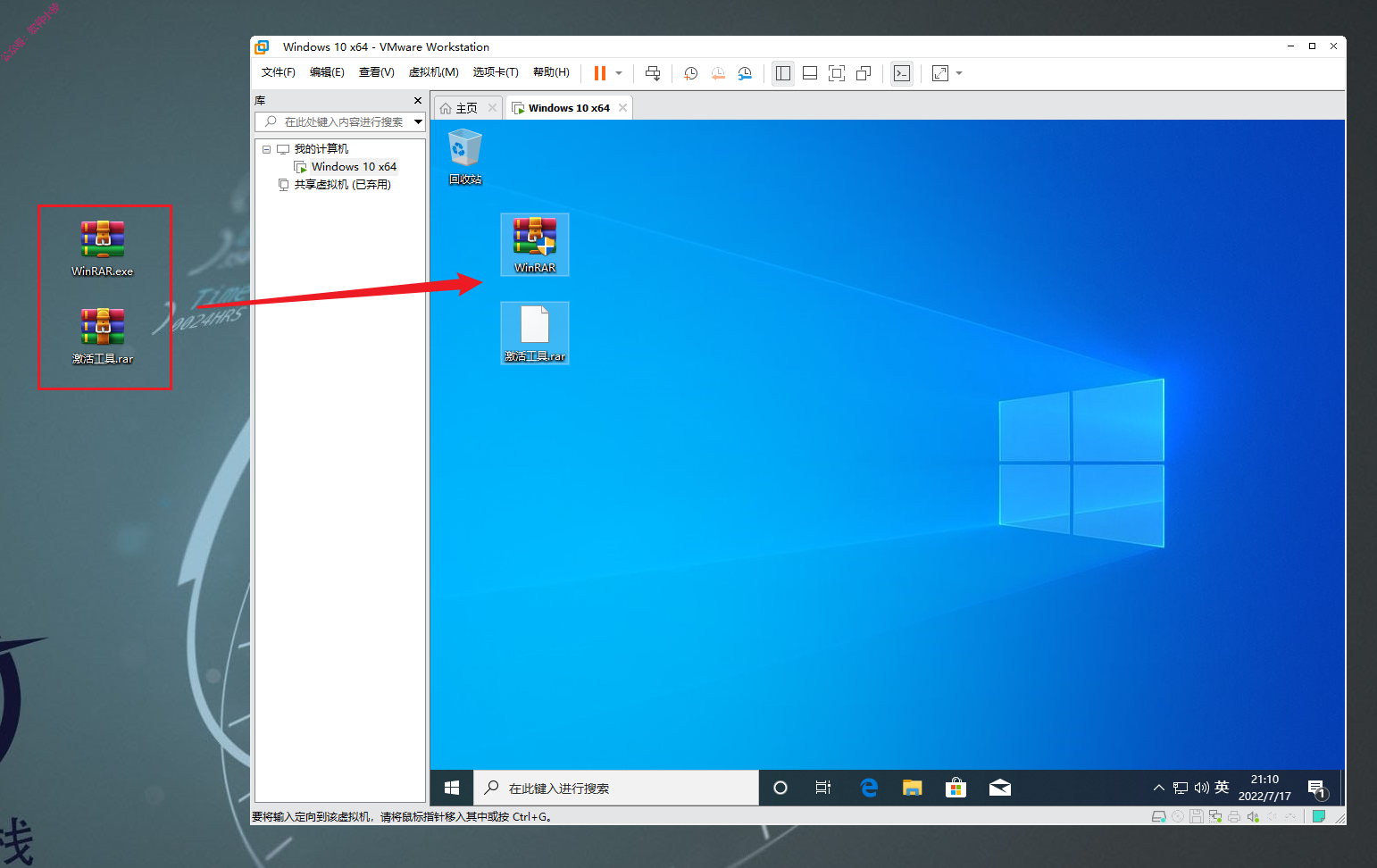This screenshot has width=1377, height=868.
Task: Open File Explorer from guest taskbar
Action: pos(912,788)
